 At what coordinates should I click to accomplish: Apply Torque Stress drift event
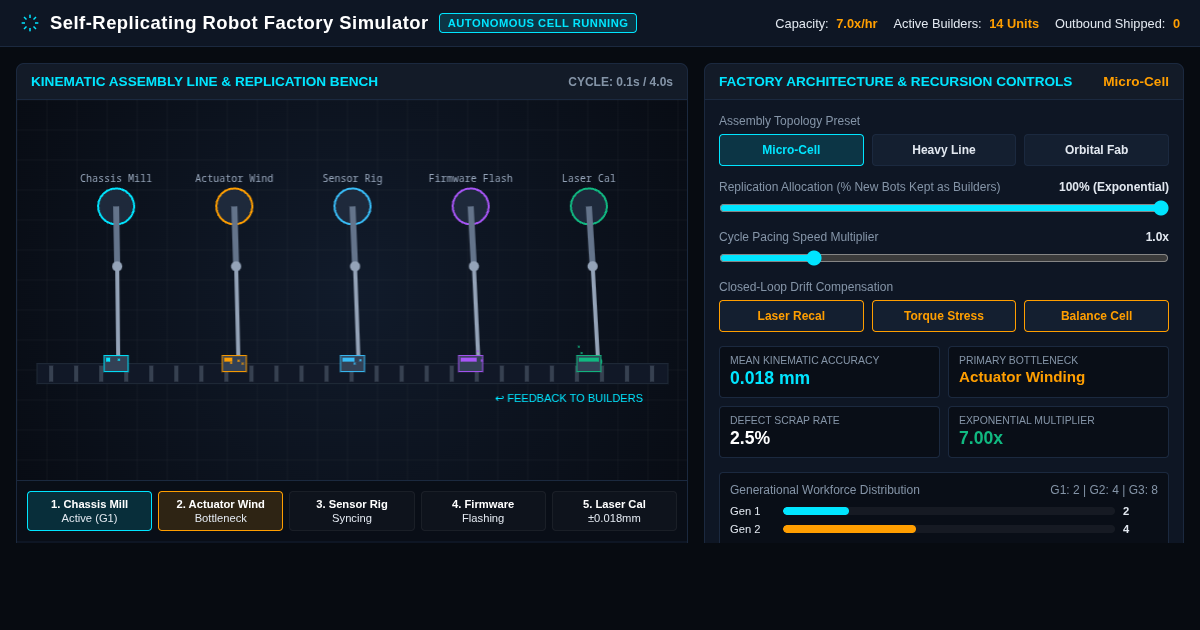pyautogui.click(x=944, y=316)
